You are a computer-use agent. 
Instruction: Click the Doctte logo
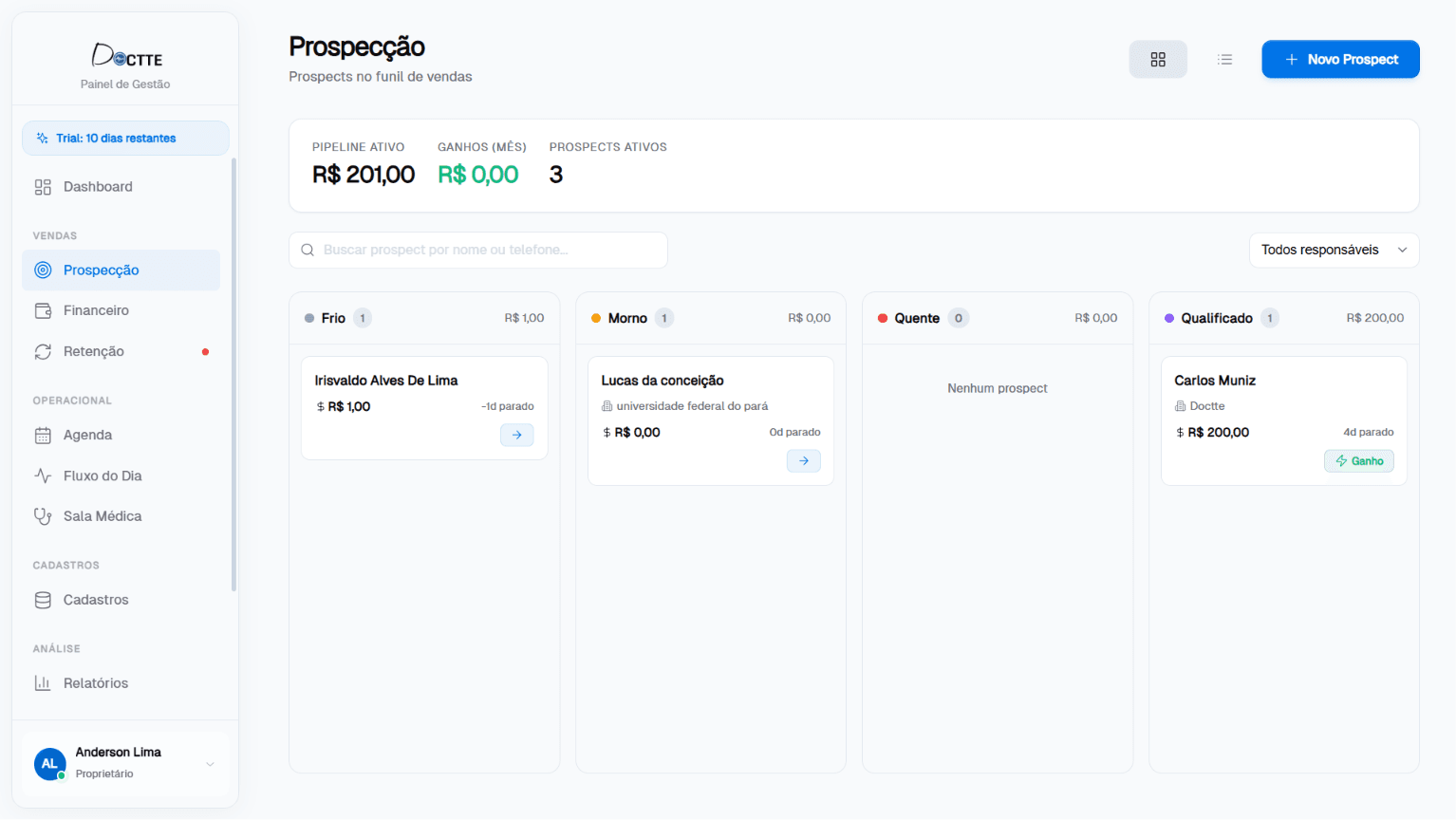pos(126,56)
